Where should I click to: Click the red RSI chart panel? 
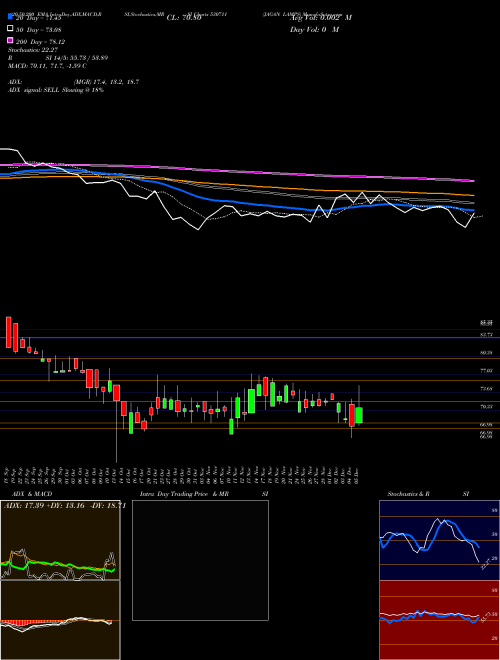(439, 620)
